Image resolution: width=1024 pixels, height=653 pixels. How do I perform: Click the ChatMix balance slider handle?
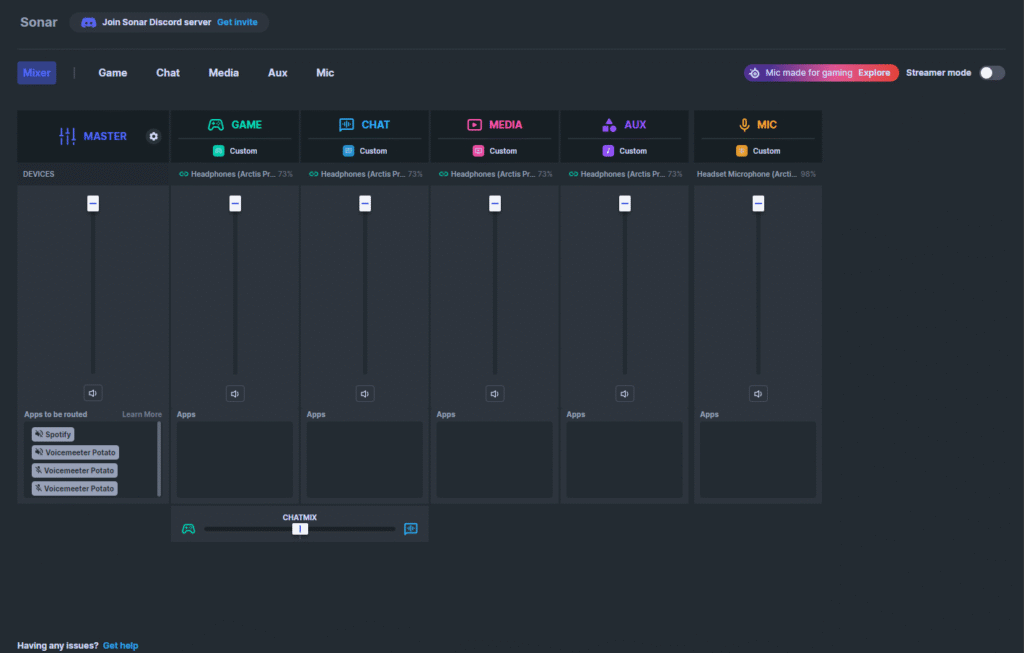click(300, 529)
